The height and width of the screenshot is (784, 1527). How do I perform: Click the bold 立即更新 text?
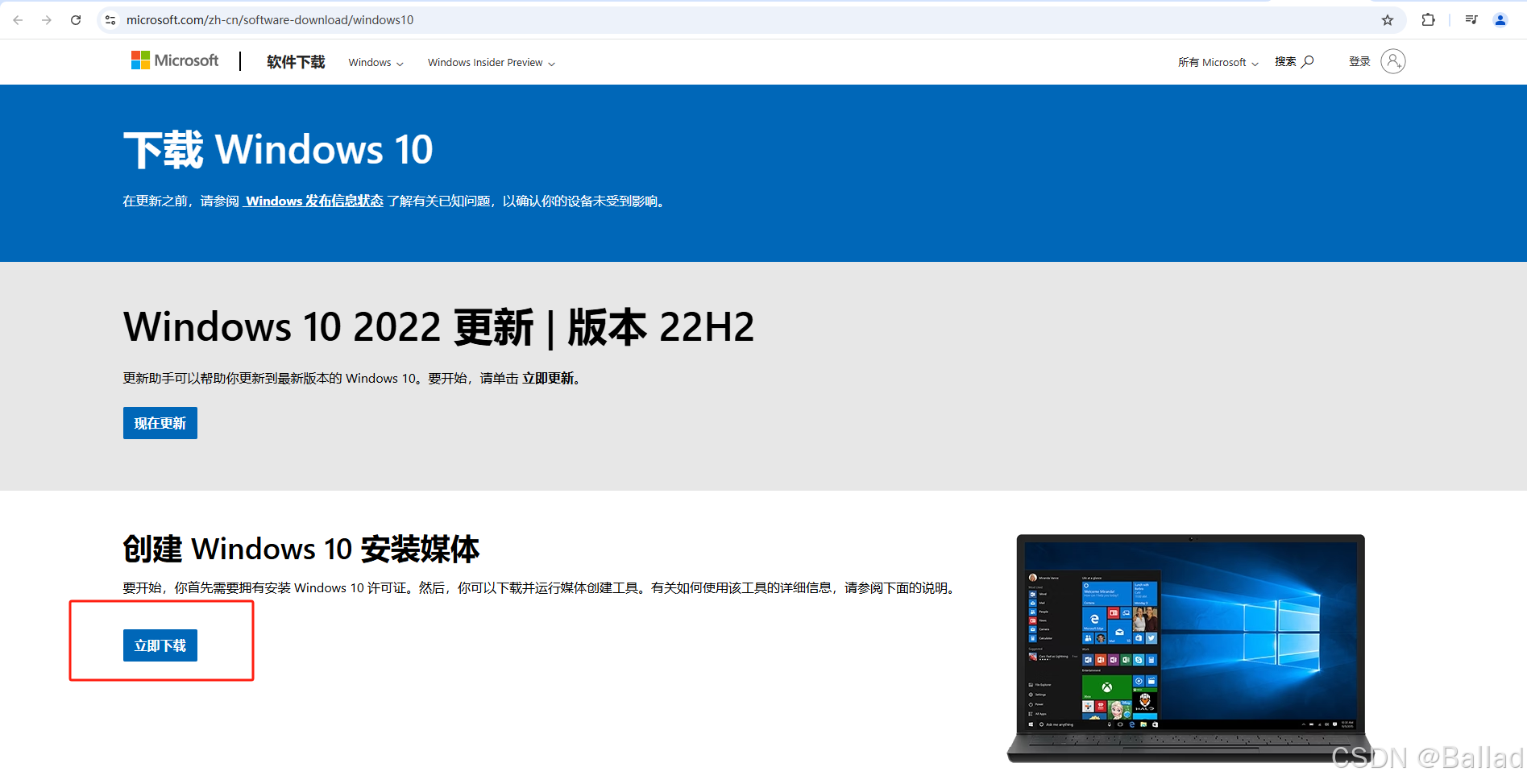point(548,378)
